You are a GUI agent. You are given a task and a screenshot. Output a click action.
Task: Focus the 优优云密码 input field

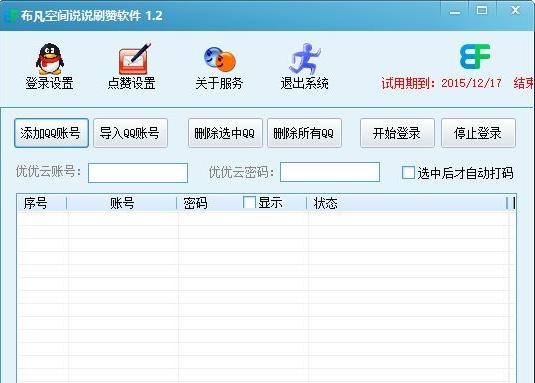click(x=330, y=172)
